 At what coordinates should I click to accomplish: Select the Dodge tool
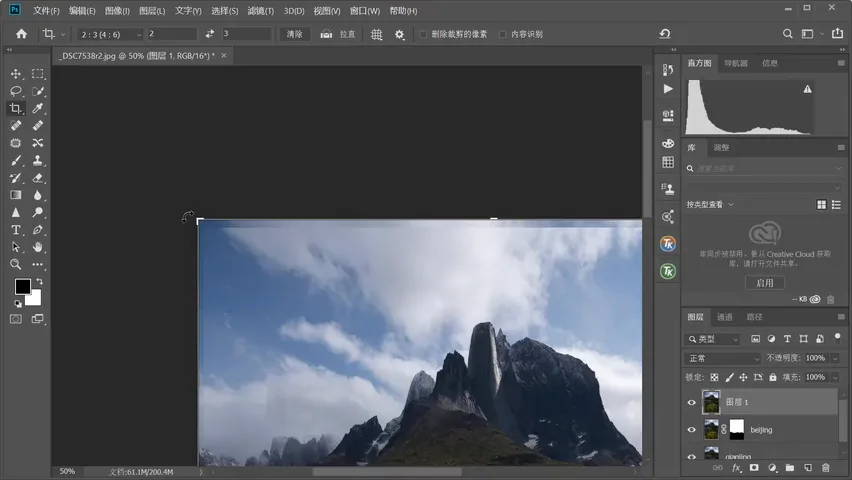point(37,212)
